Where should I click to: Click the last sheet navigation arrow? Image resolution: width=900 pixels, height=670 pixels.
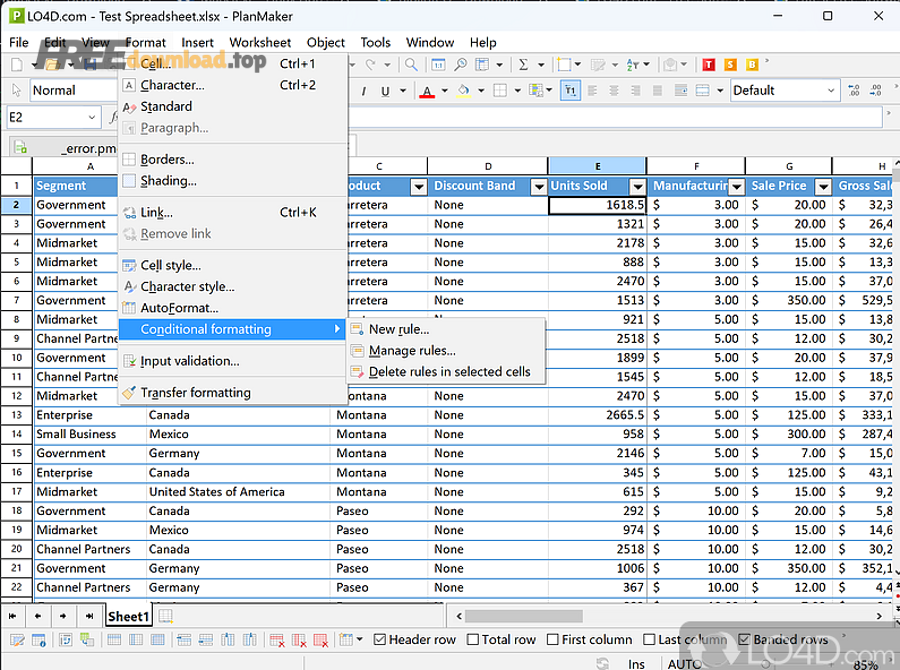89,617
